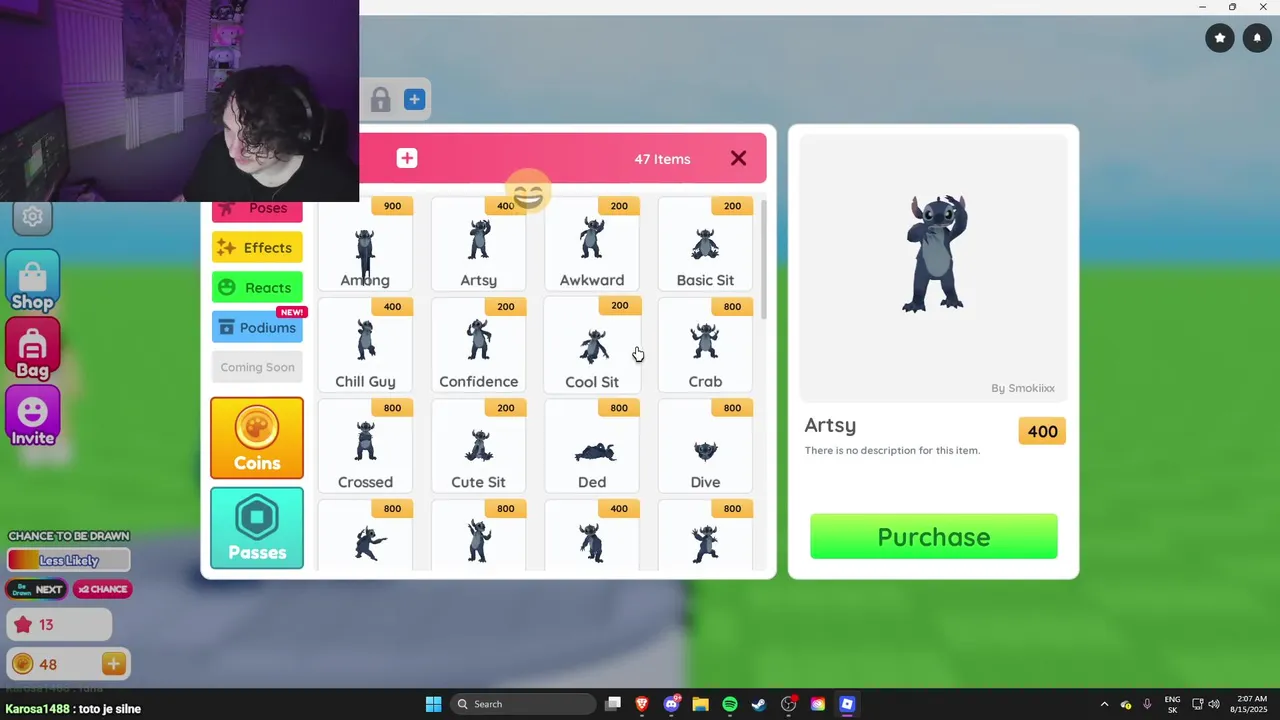Open the clock showing 2:07 AM
This screenshot has width=1280, height=720.
(1251, 704)
